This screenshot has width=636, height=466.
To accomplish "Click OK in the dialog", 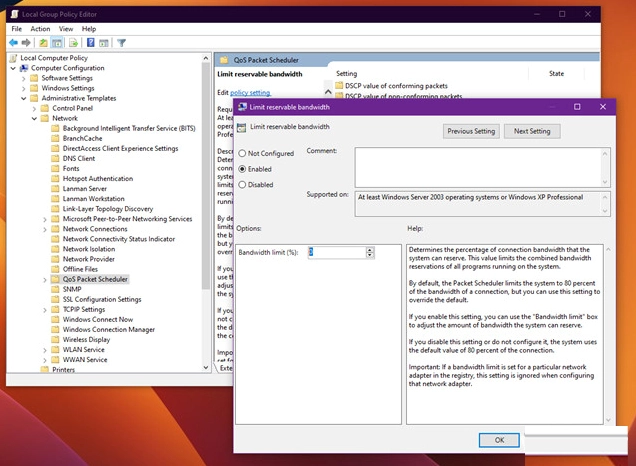I will (499, 440).
